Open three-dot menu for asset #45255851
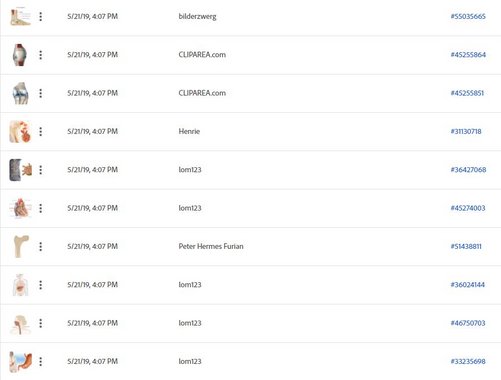The width and height of the screenshot is (501, 380). [41, 93]
